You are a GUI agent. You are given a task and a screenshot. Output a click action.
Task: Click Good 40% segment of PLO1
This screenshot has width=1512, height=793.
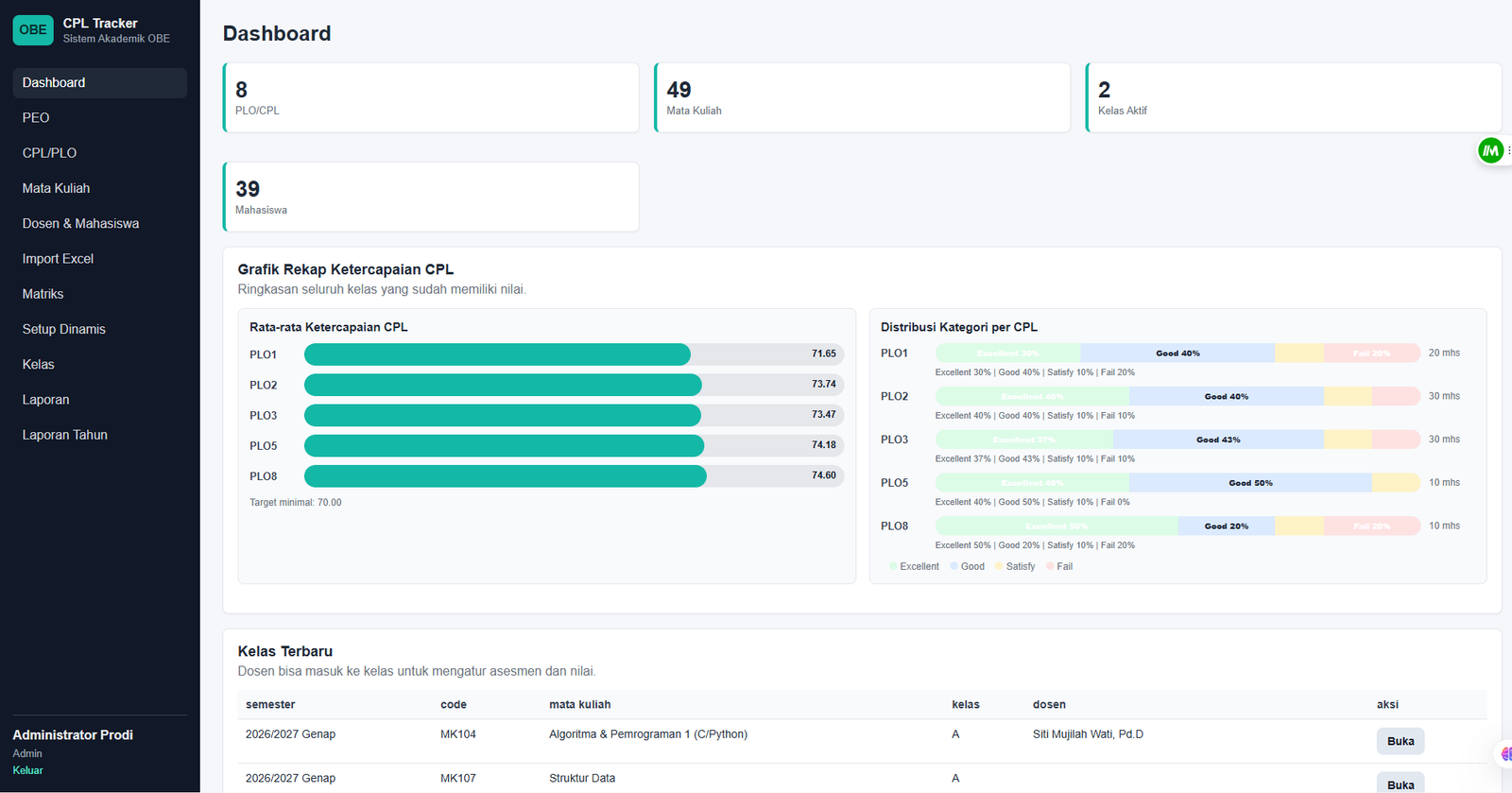tap(1177, 353)
